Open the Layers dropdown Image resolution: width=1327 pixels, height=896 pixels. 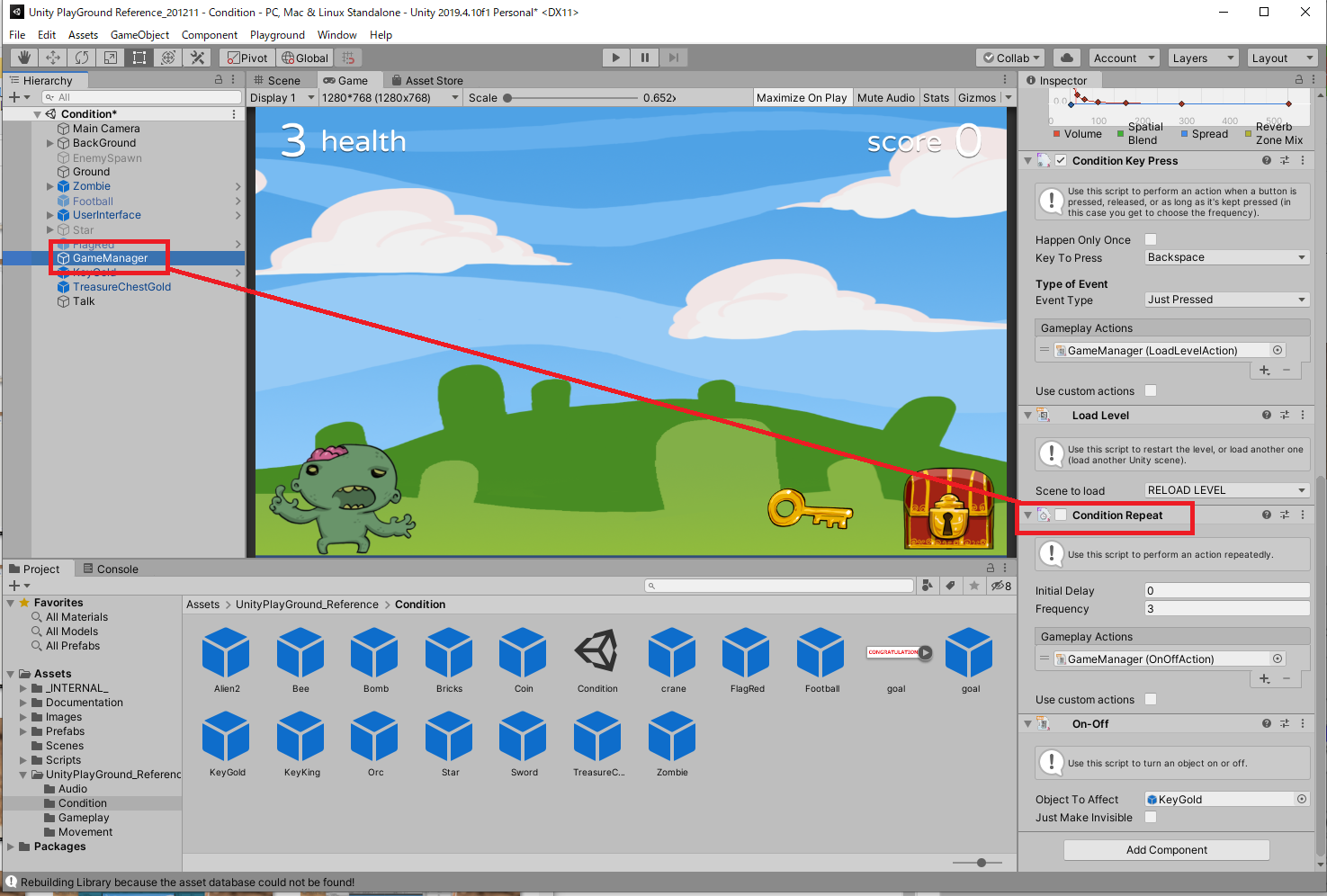1203,58
